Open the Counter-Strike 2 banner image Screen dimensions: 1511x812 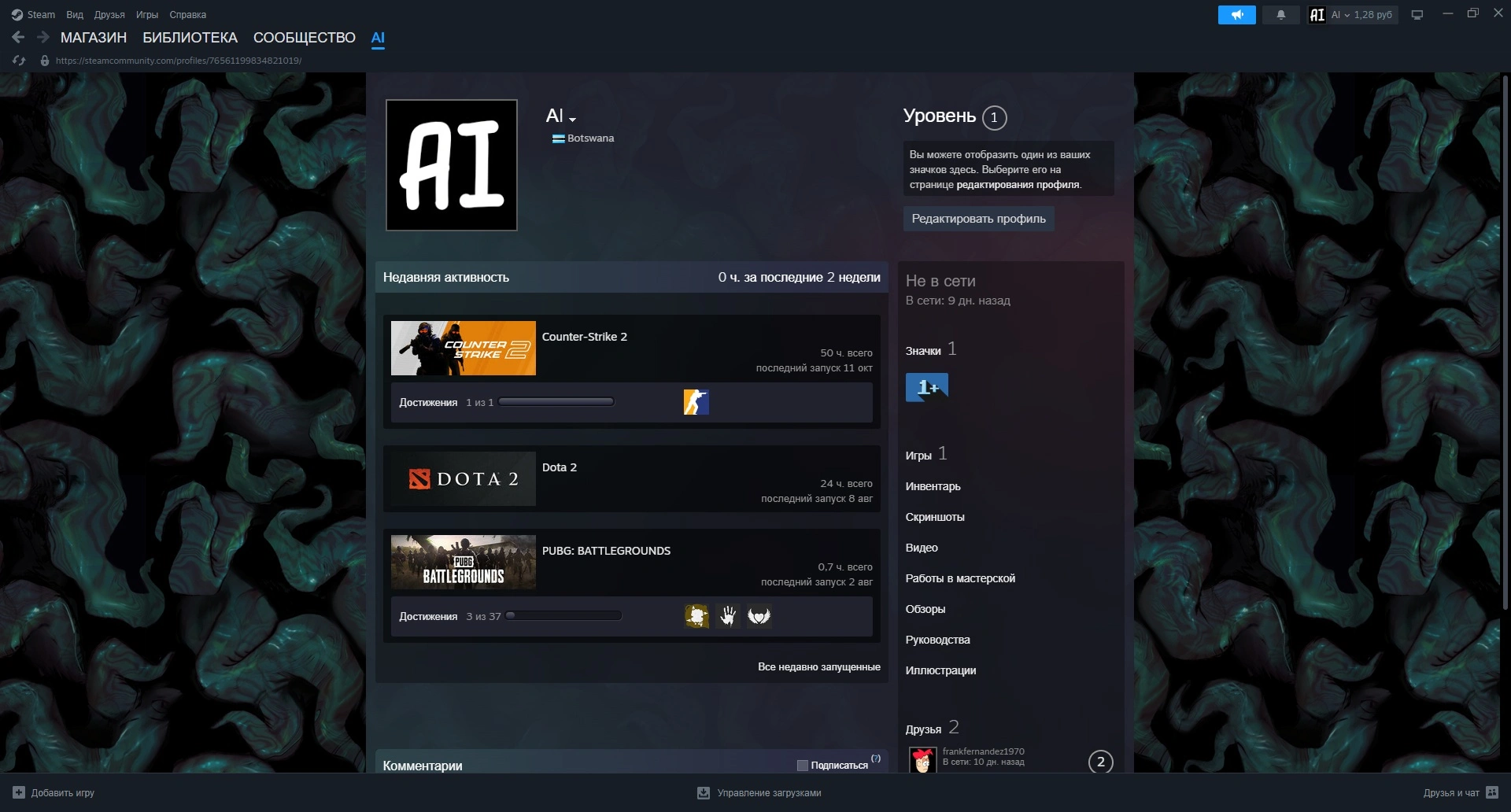[464, 349]
